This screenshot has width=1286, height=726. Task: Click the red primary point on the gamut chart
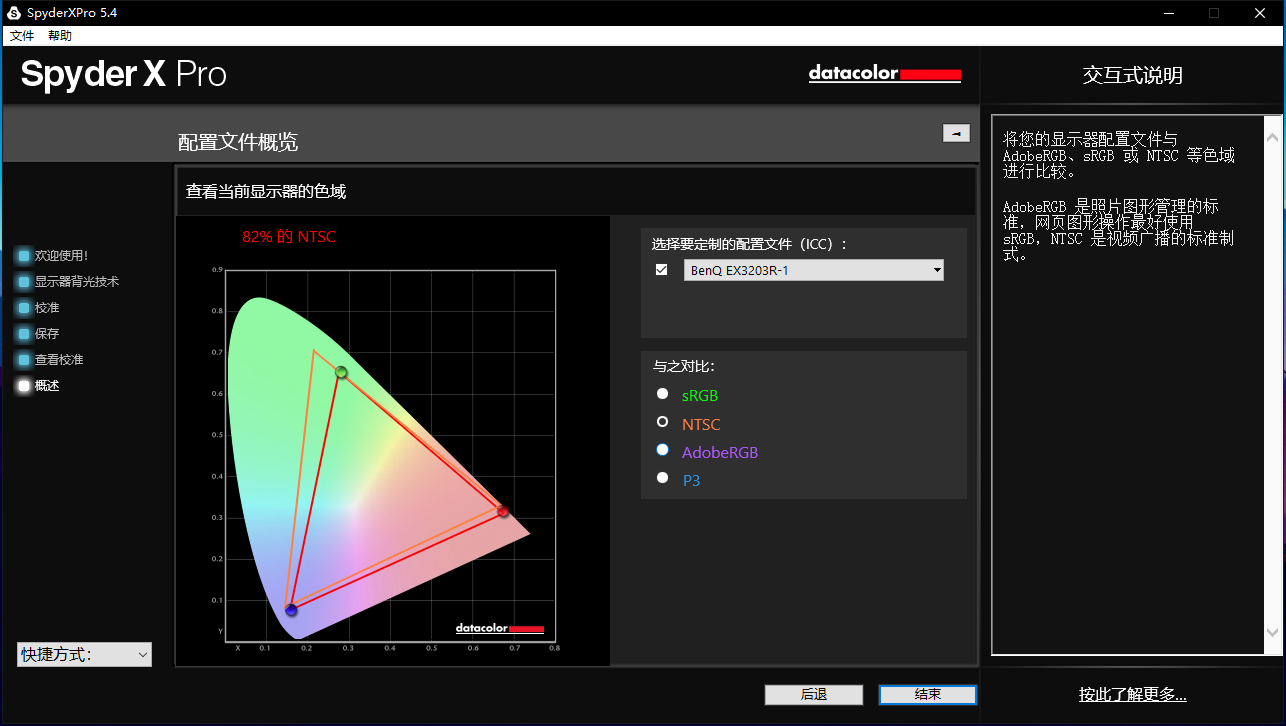click(x=503, y=512)
